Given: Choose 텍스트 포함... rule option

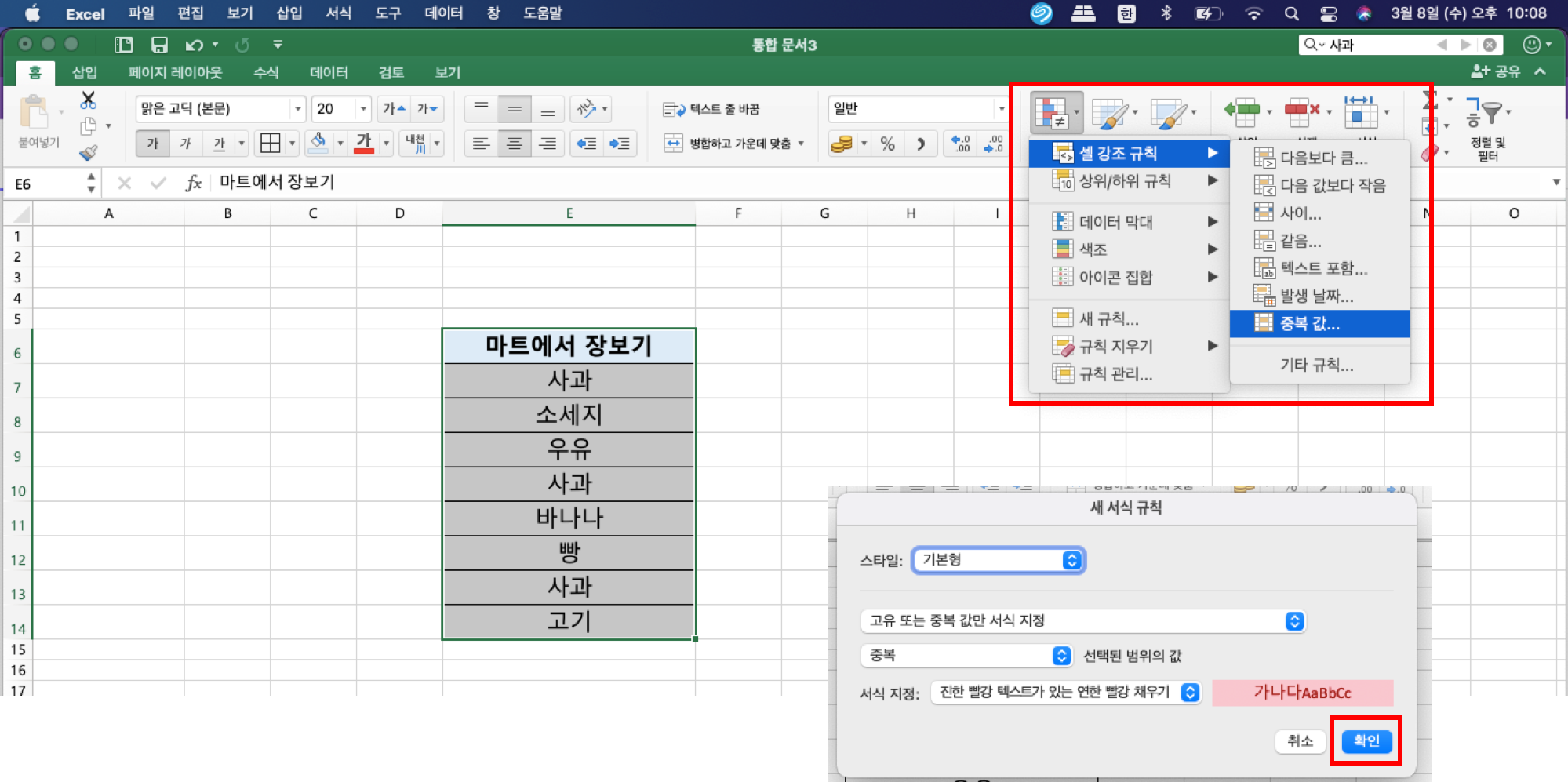Looking at the screenshot, I should pyautogui.click(x=1319, y=268).
